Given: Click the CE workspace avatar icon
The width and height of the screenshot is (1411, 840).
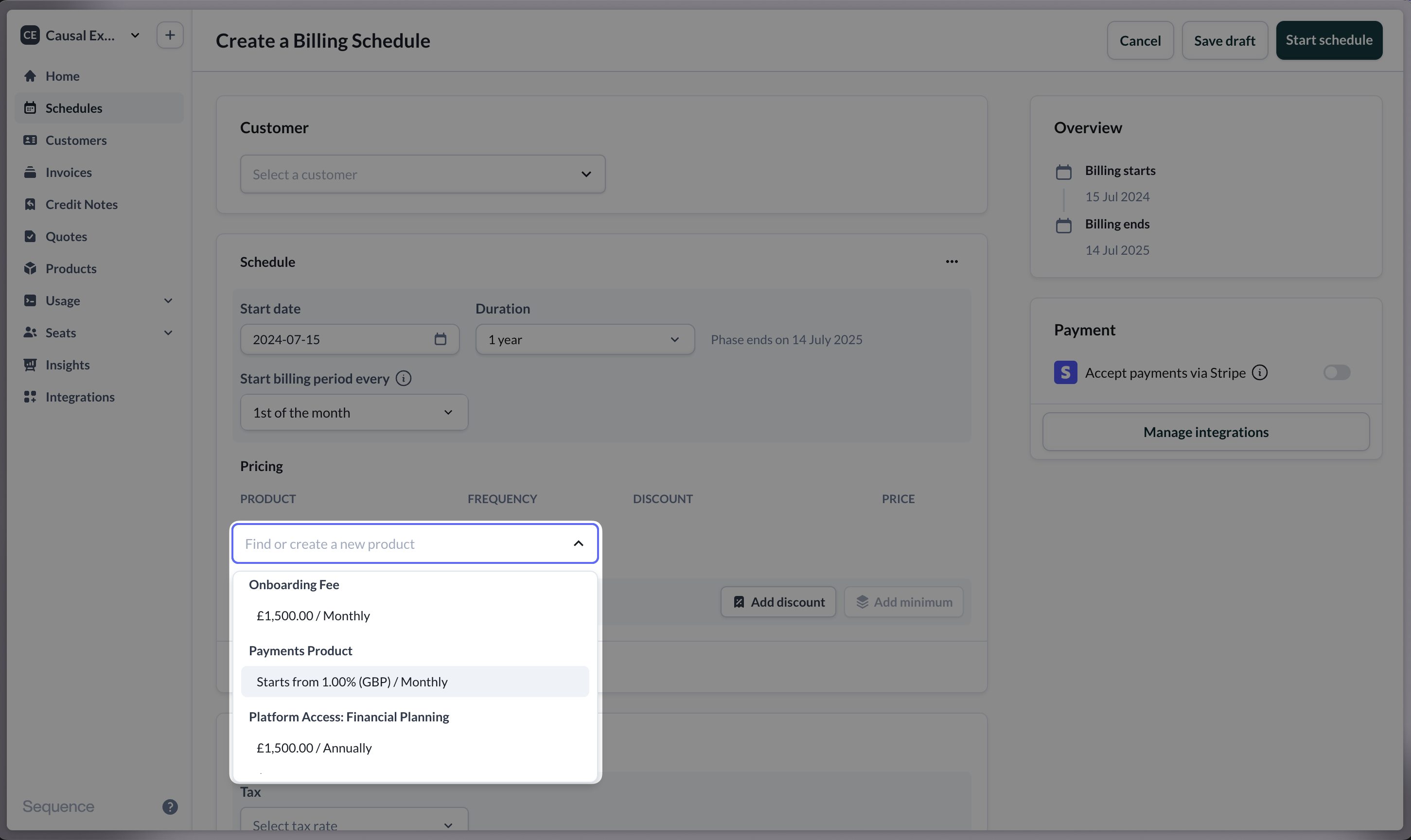Looking at the screenshot, I should pos(30,35).
